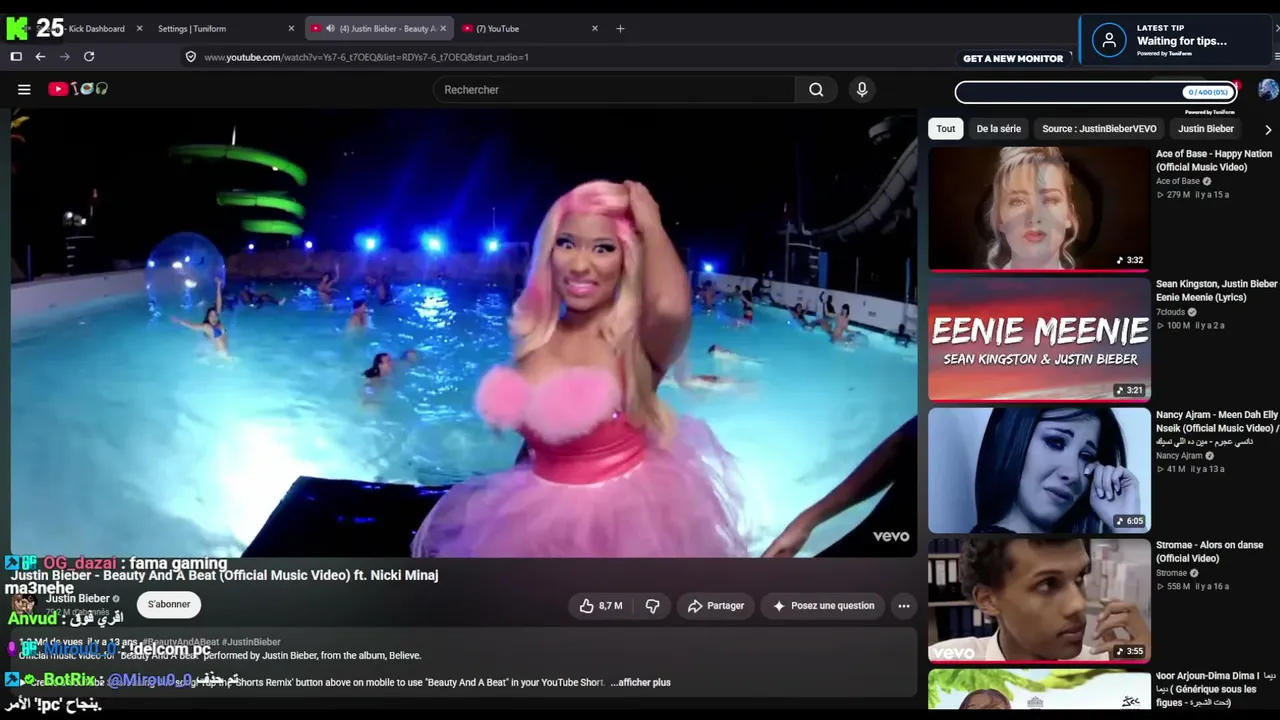Click the 0 / 400 tip goal progress bar
This screenshot has width=1280, height=720.
[1096, 92]
